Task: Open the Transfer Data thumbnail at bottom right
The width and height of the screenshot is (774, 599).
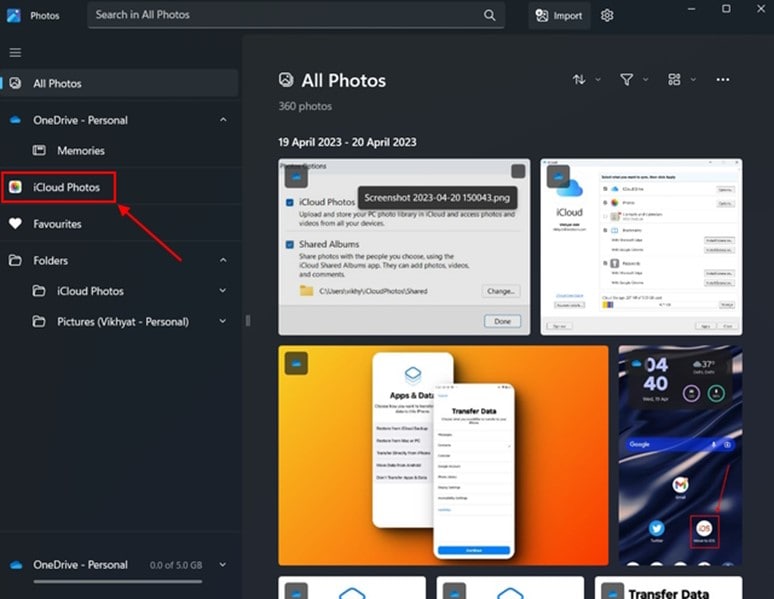Action: tap(668, 588)
